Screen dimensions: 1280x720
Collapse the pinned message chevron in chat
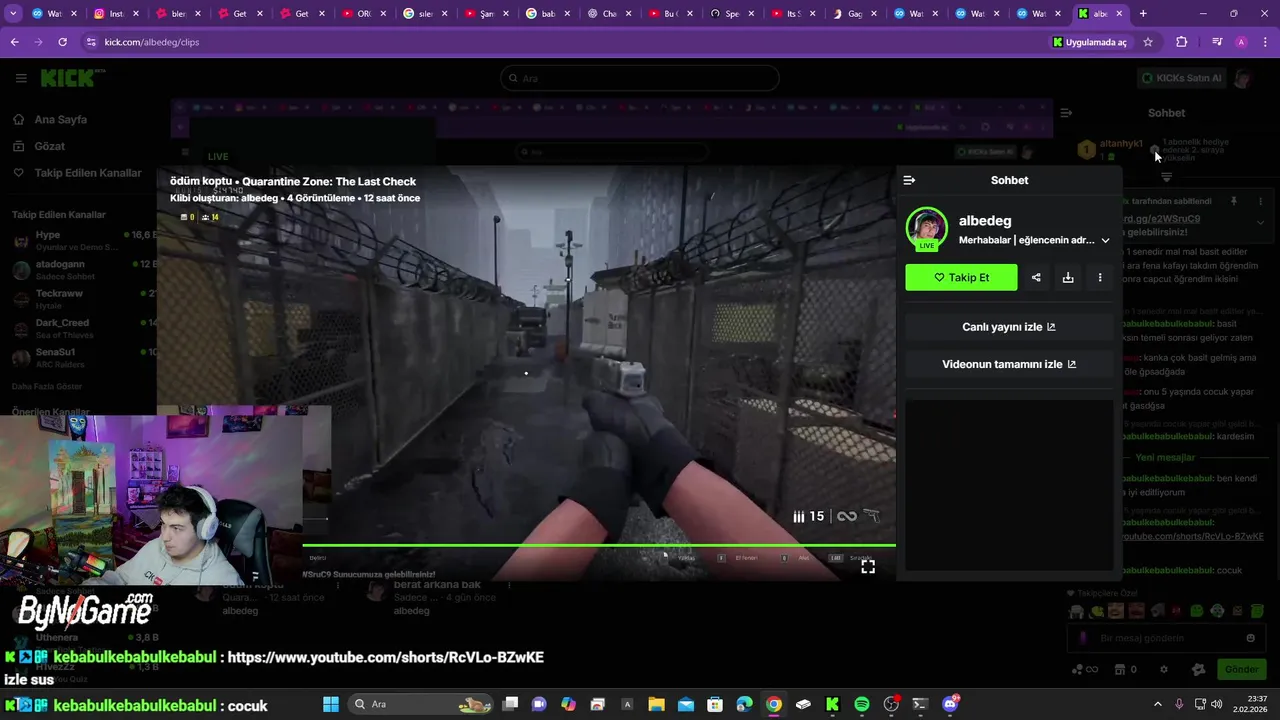coord(1260,222)
